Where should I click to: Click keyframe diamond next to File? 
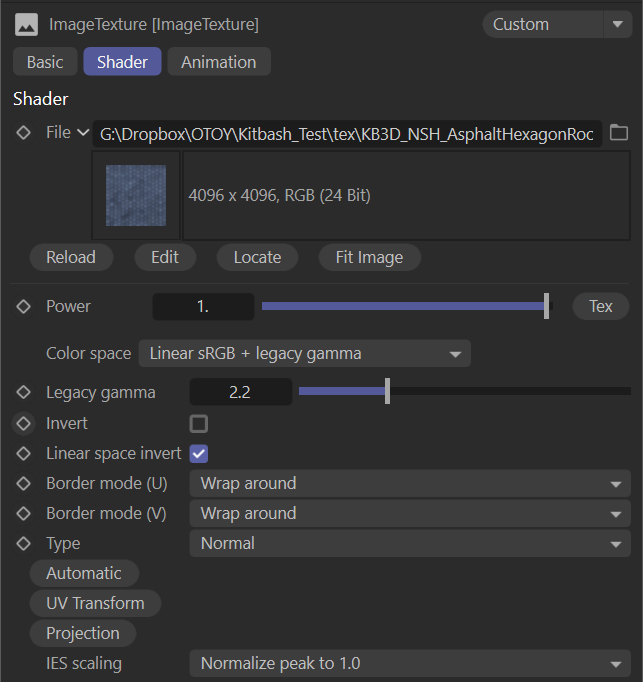(x=24, y=133)
